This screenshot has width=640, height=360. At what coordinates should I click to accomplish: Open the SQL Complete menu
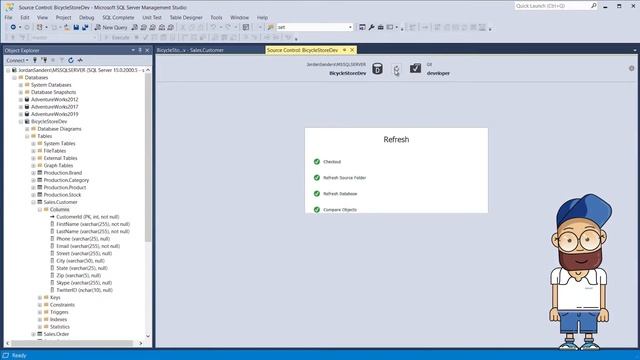tap(118, 18)
